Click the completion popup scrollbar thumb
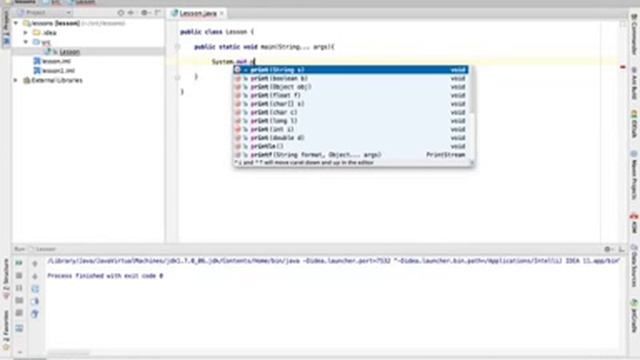This screenshot has width=640, height=360. [472, 90]
